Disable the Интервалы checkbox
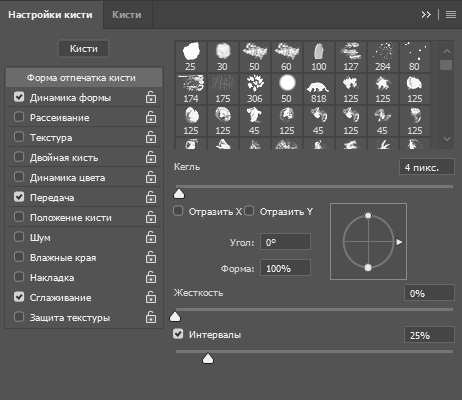 (178, 334)
